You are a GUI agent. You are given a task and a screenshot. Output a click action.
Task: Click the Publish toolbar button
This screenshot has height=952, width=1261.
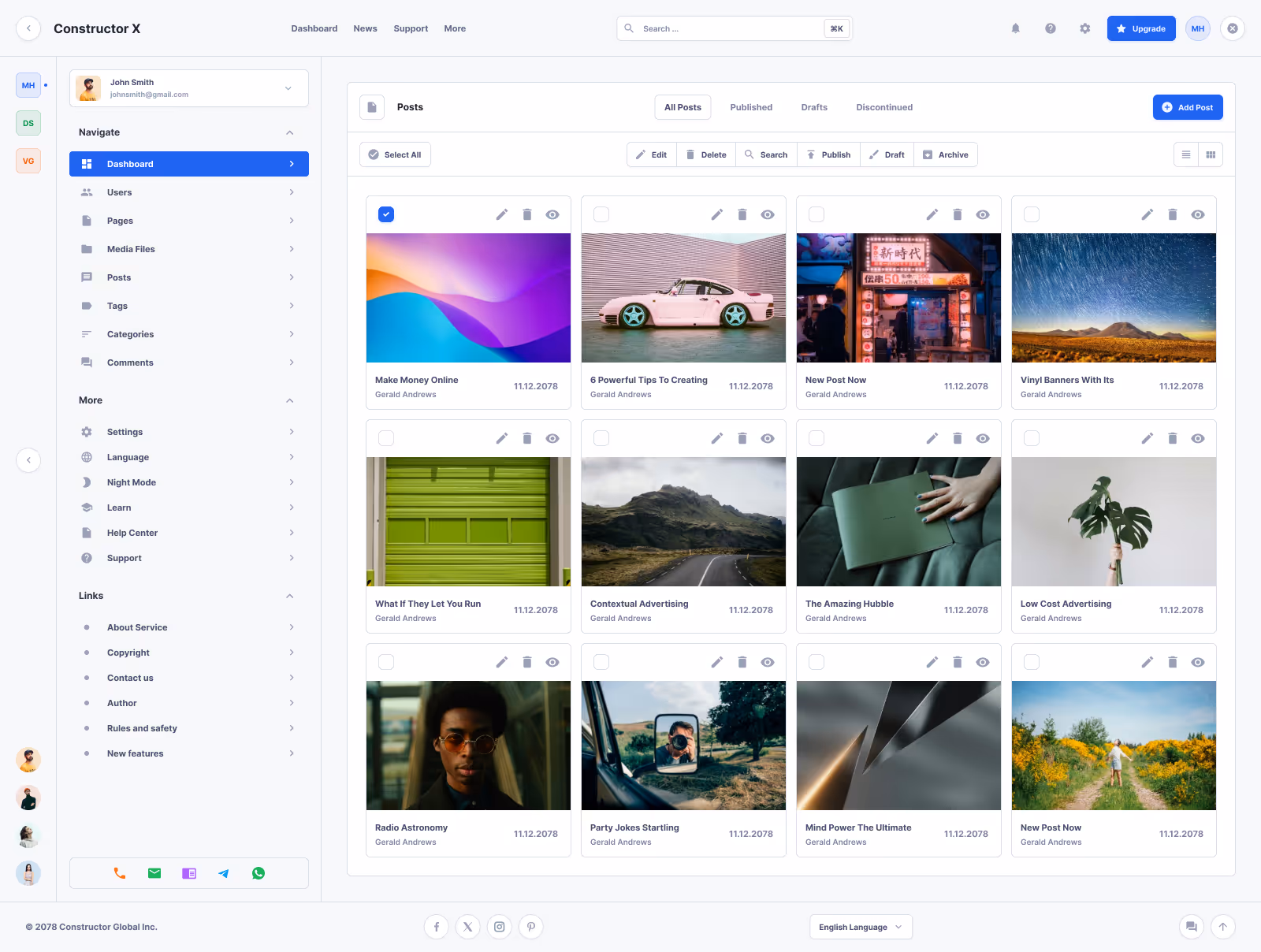coord(828,154)
